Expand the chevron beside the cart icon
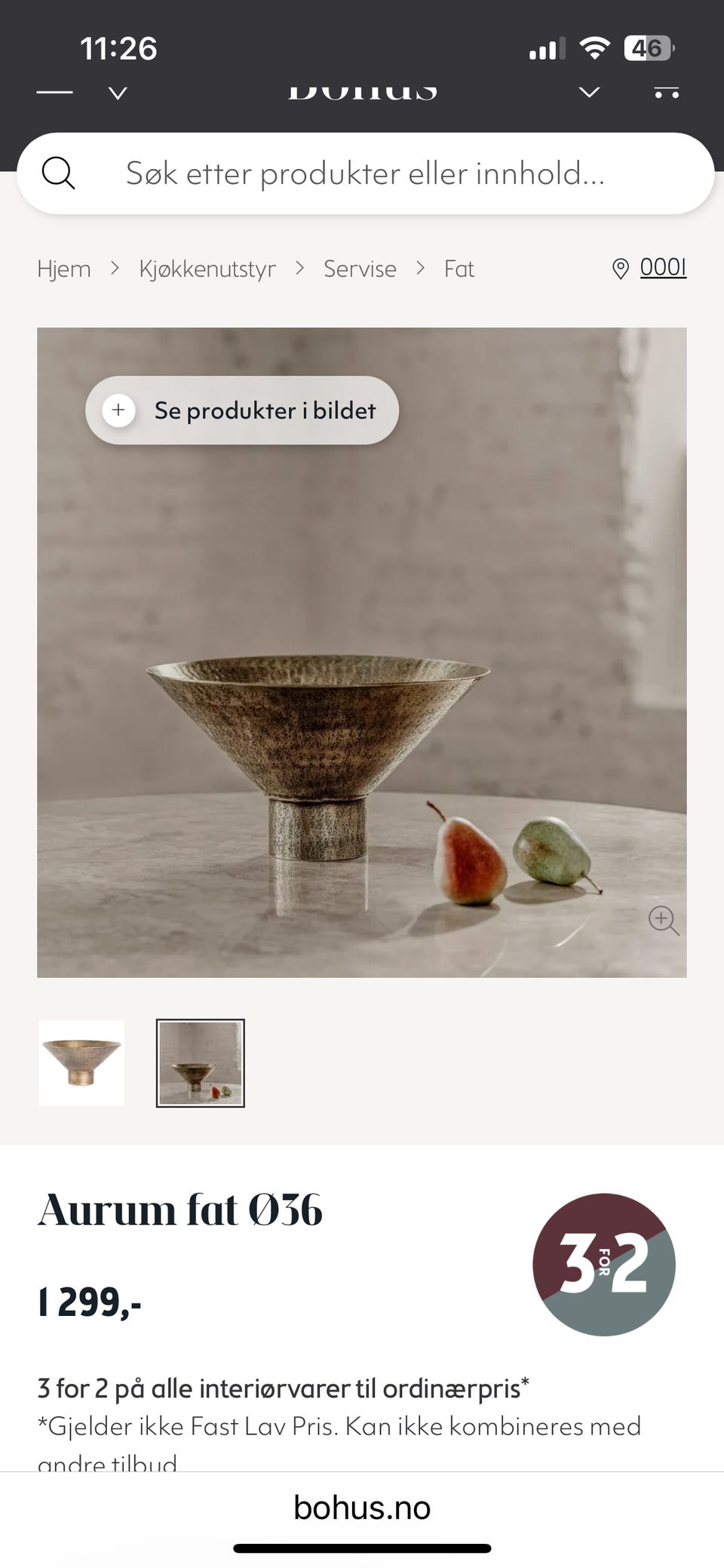The image size is (724, 1568). tap(589, 92)
